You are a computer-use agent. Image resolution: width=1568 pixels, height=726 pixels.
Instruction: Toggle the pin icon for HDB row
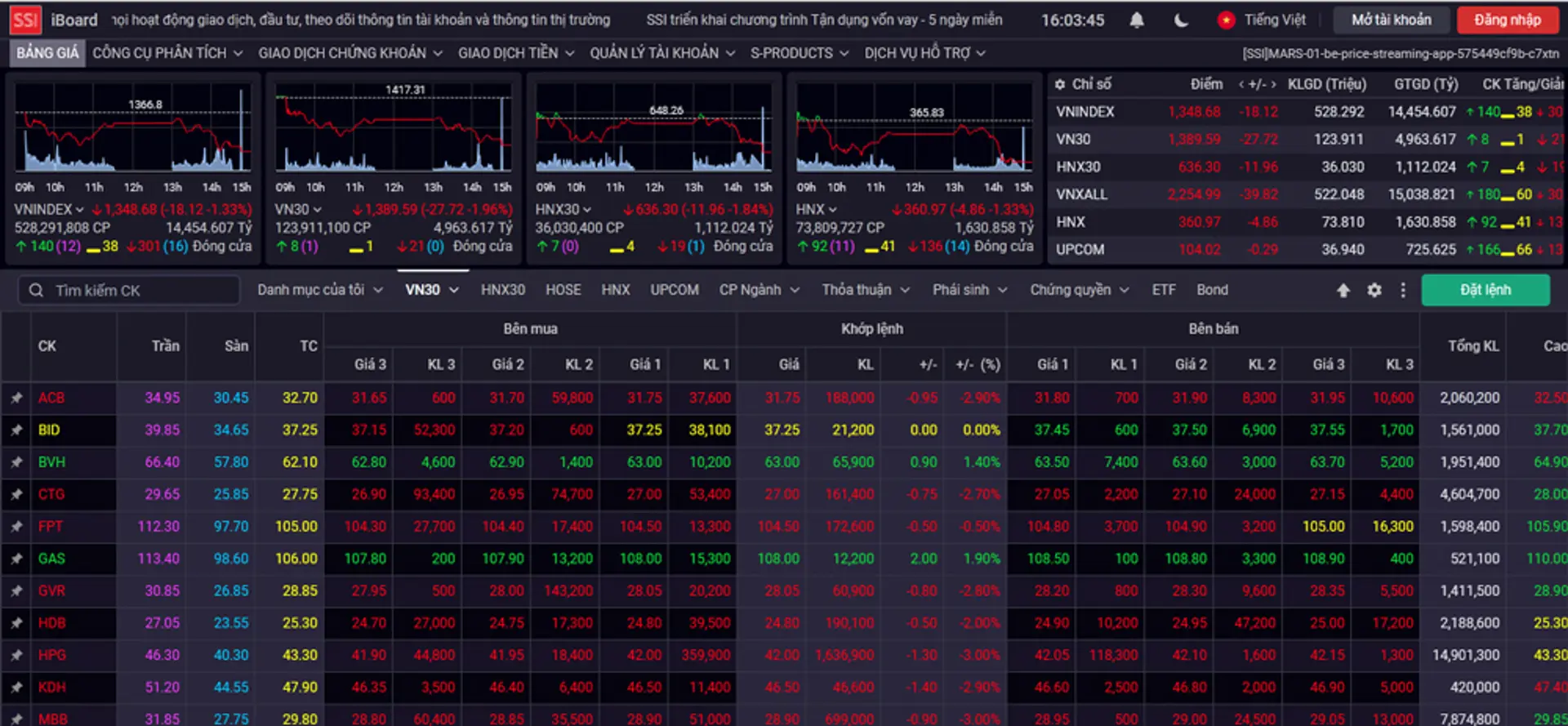click(16, 623)
